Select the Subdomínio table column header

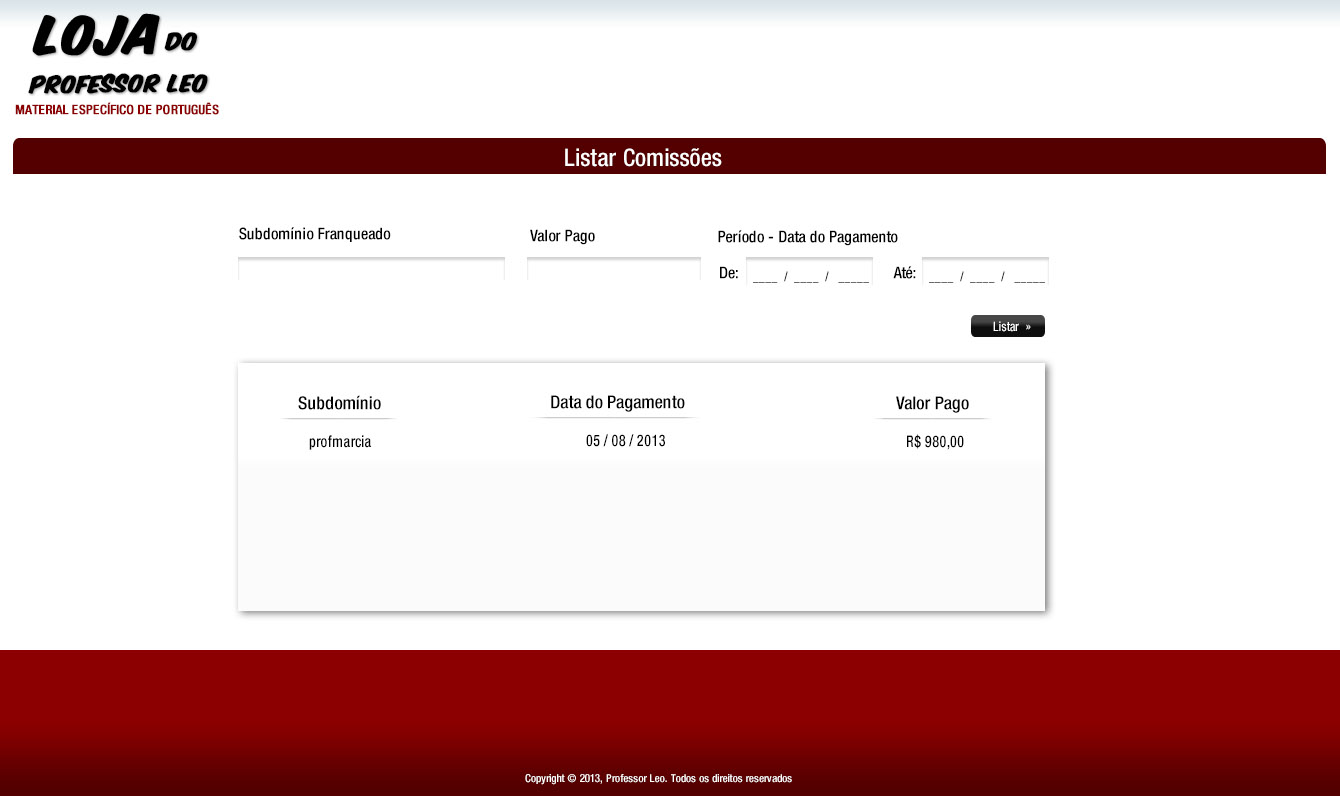(339, 404)
